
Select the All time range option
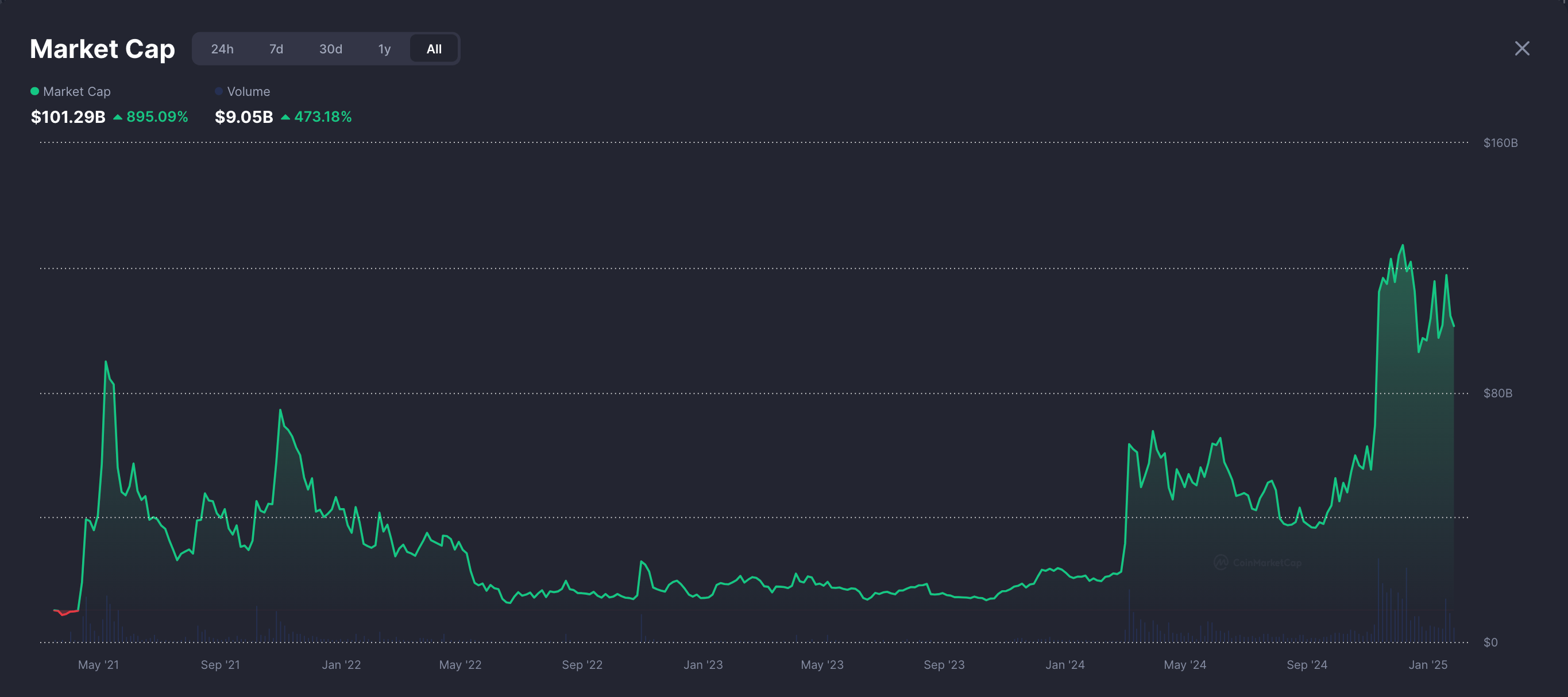click(434, 49)
